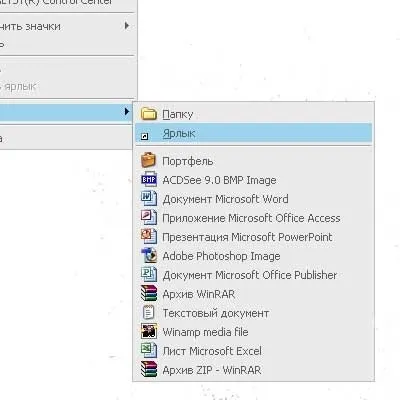Click the Winamp media file icon
This screenshot has height=400, width=400.
149,332
